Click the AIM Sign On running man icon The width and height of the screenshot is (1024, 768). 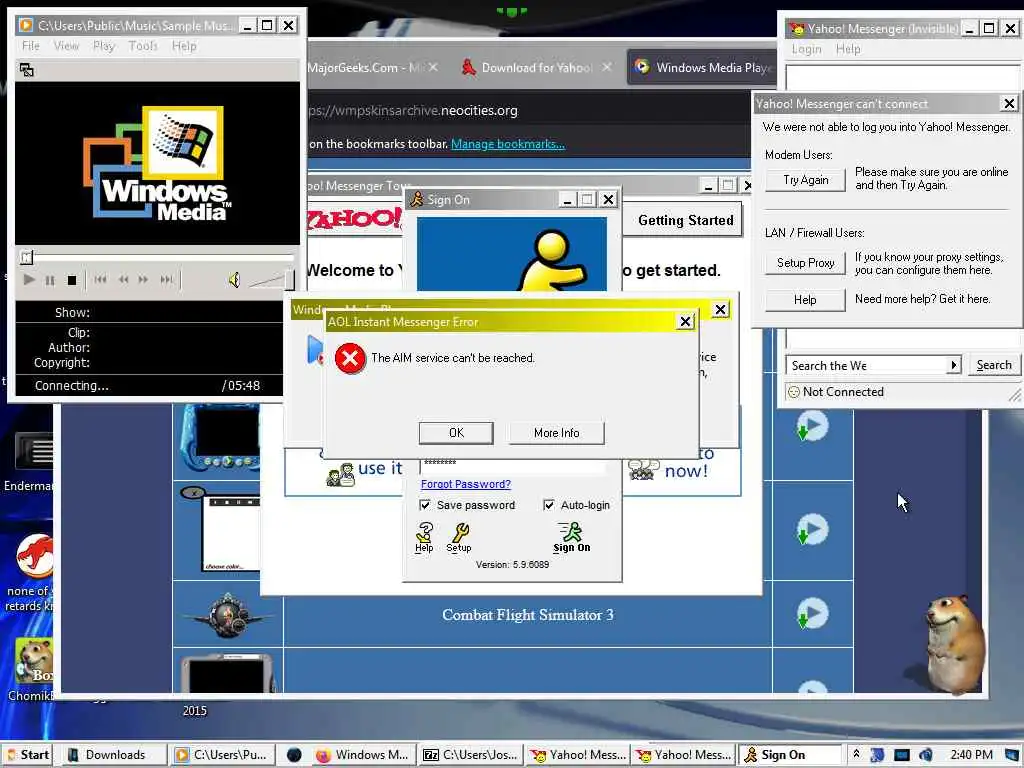[571, 537]
